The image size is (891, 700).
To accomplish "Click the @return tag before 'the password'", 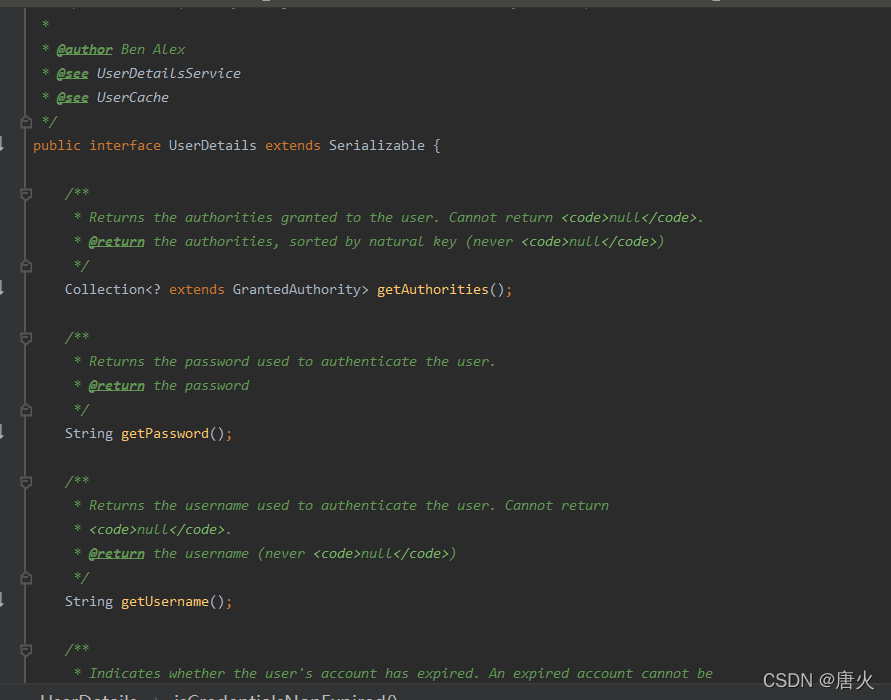I will click(116, 386).
